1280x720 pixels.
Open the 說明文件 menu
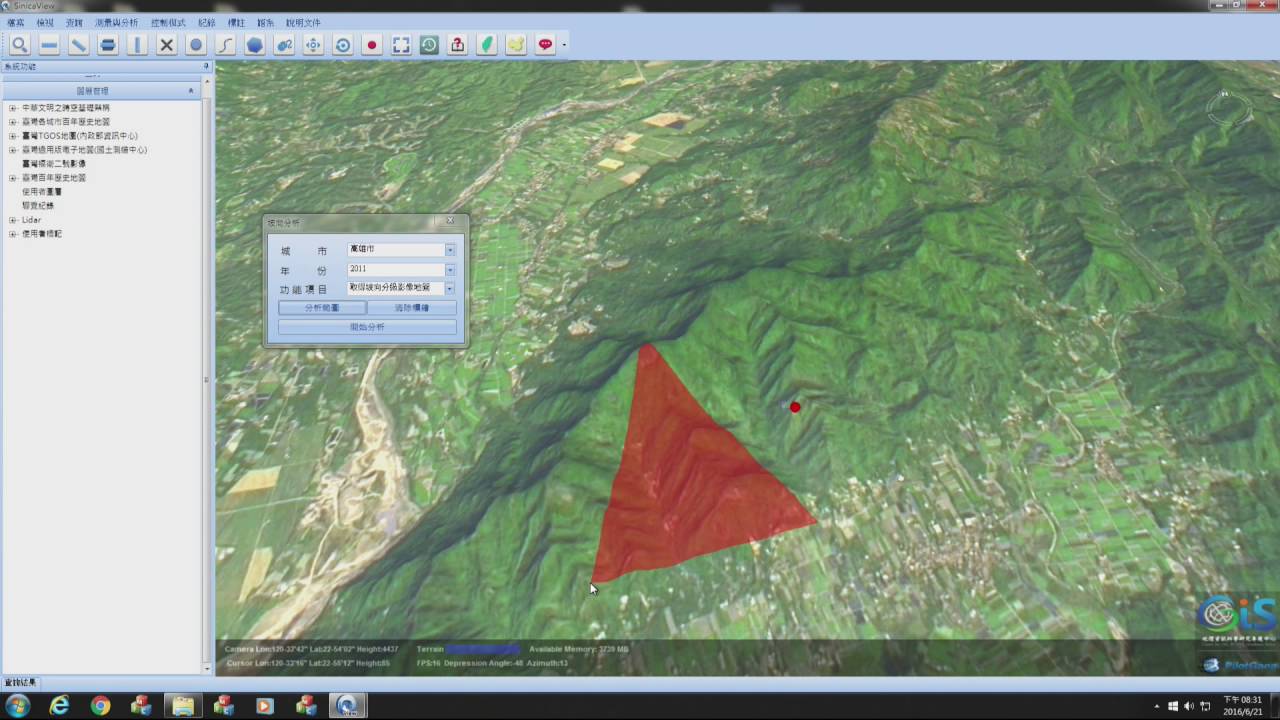tap(303, 22)
